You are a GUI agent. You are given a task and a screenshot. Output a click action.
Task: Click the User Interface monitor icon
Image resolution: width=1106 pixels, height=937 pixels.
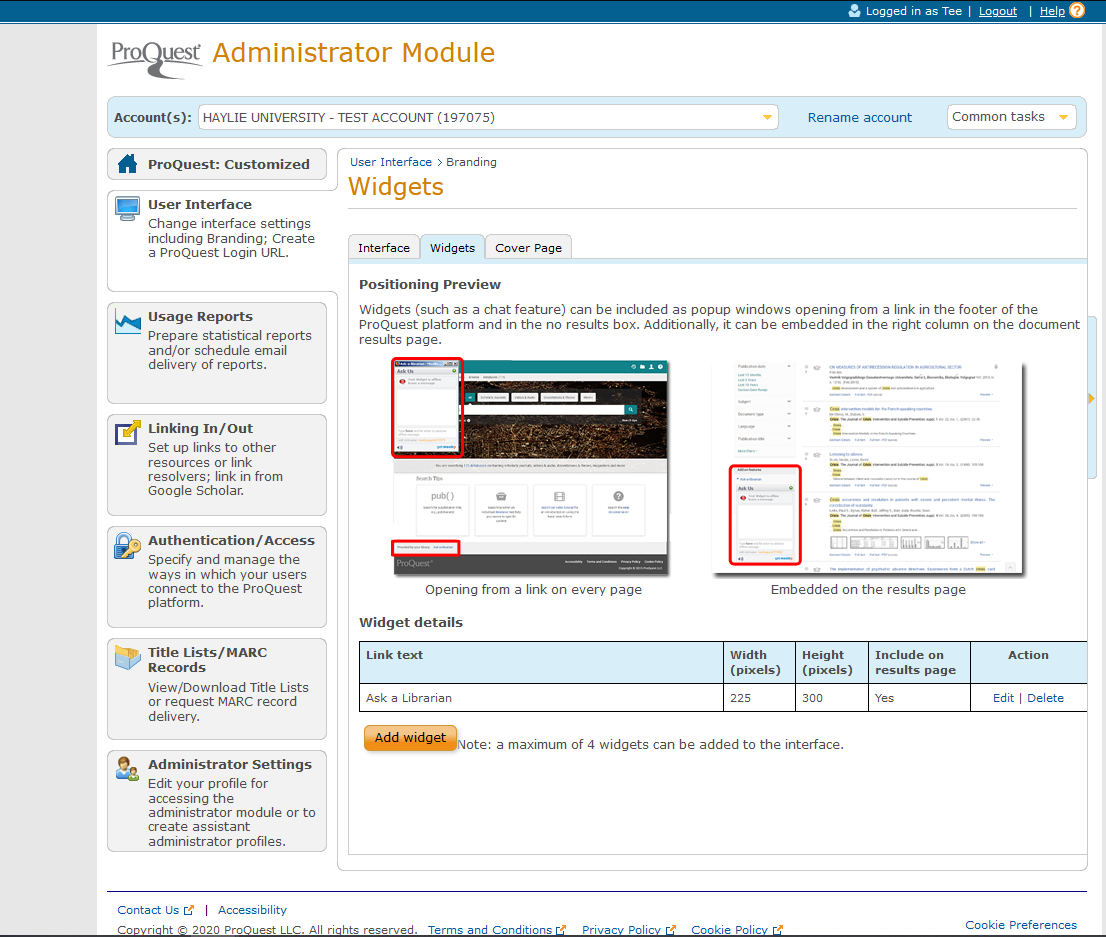click(x=128, y=209)
